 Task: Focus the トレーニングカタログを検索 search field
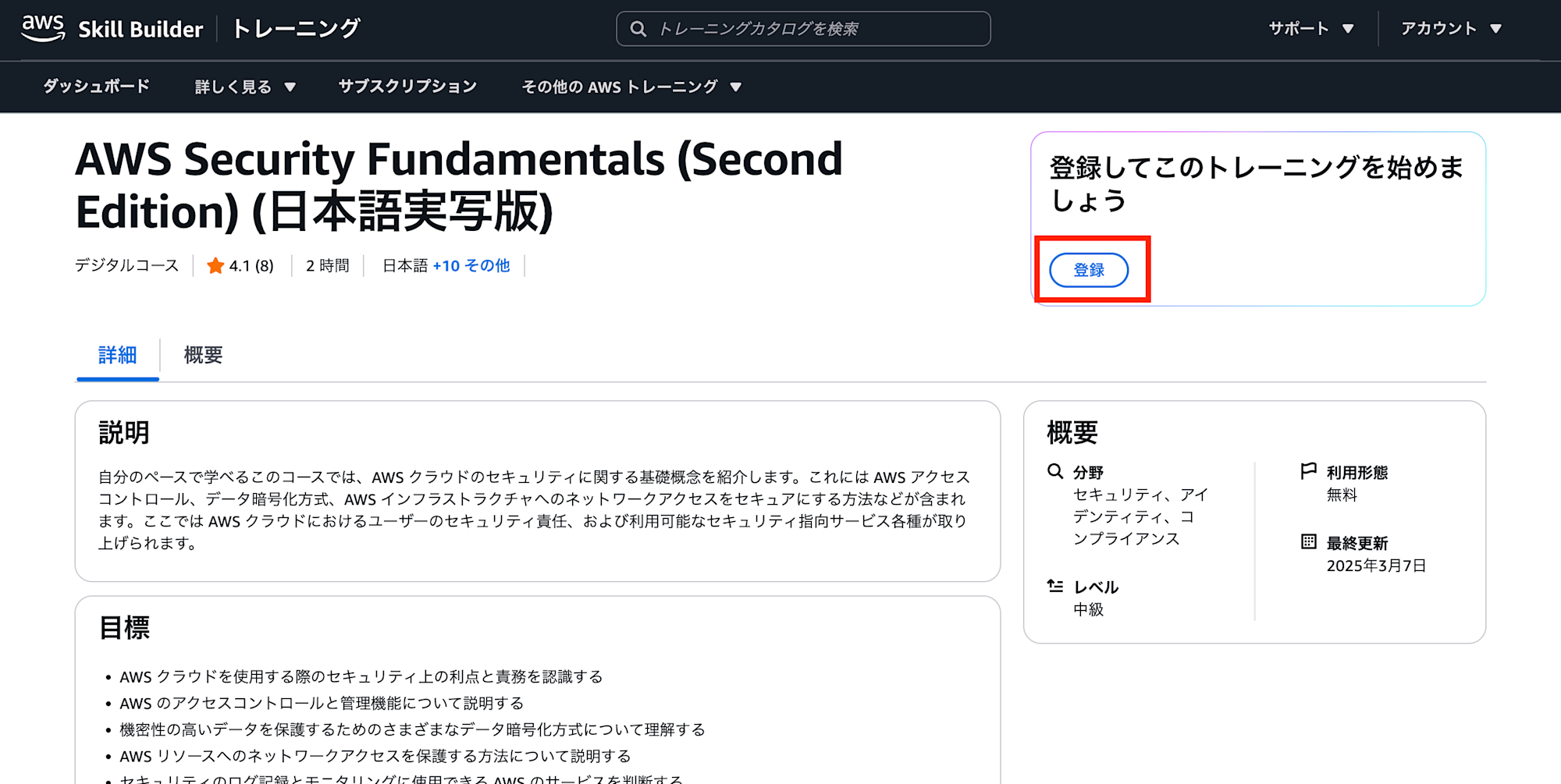(803, 29)
